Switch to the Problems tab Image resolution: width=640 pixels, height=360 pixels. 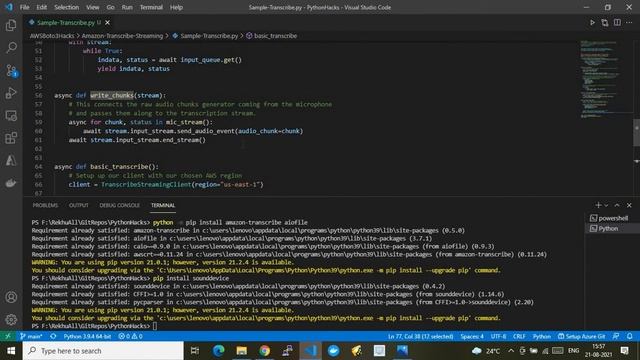45,205
